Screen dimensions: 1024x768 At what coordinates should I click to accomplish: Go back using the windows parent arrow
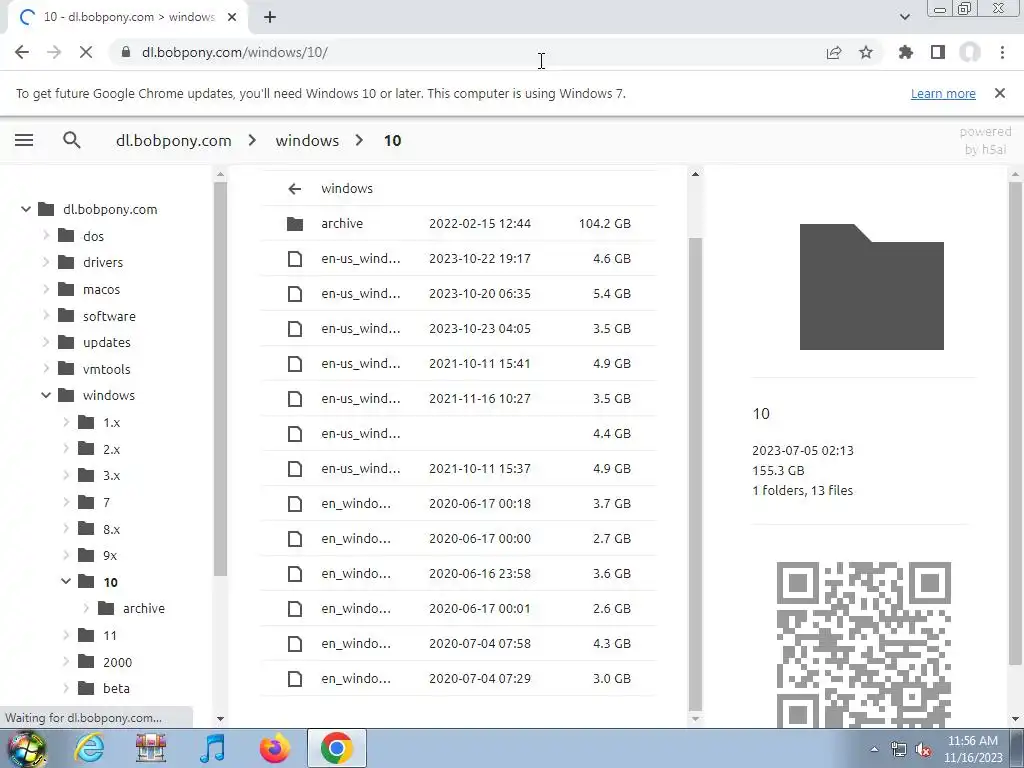pyautogui.click(x=295, y=189)
